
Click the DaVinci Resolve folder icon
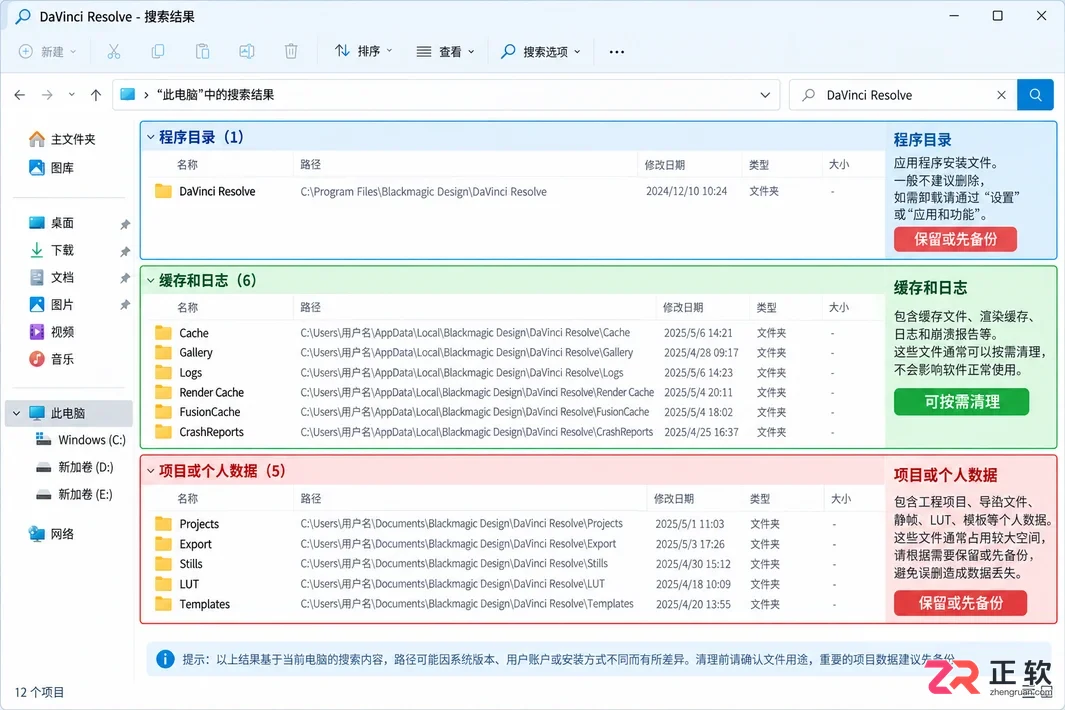[x=163, y=191]
